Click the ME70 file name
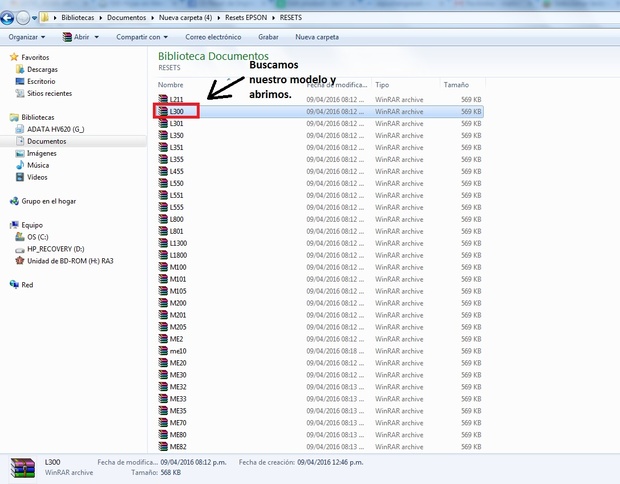620x484 pixels. pyautogui.click(x=178, y=423)
